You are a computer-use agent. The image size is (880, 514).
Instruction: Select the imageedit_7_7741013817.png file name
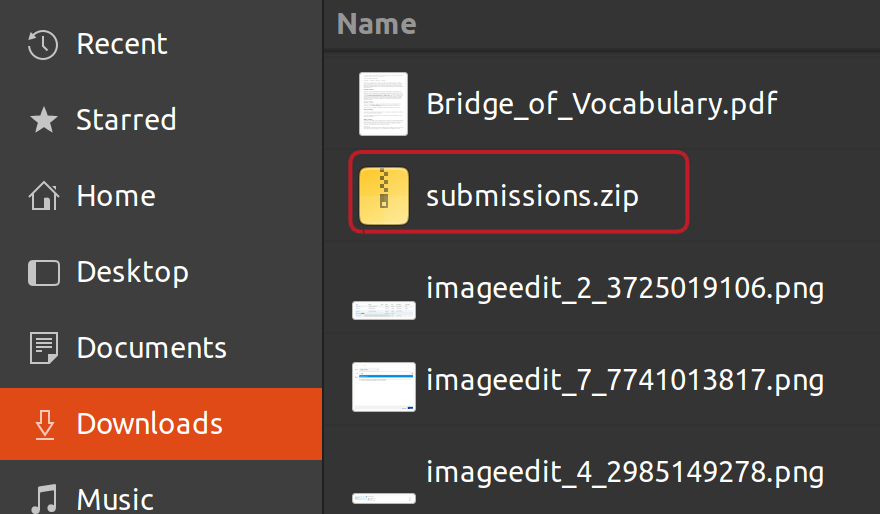coord(625,380)
